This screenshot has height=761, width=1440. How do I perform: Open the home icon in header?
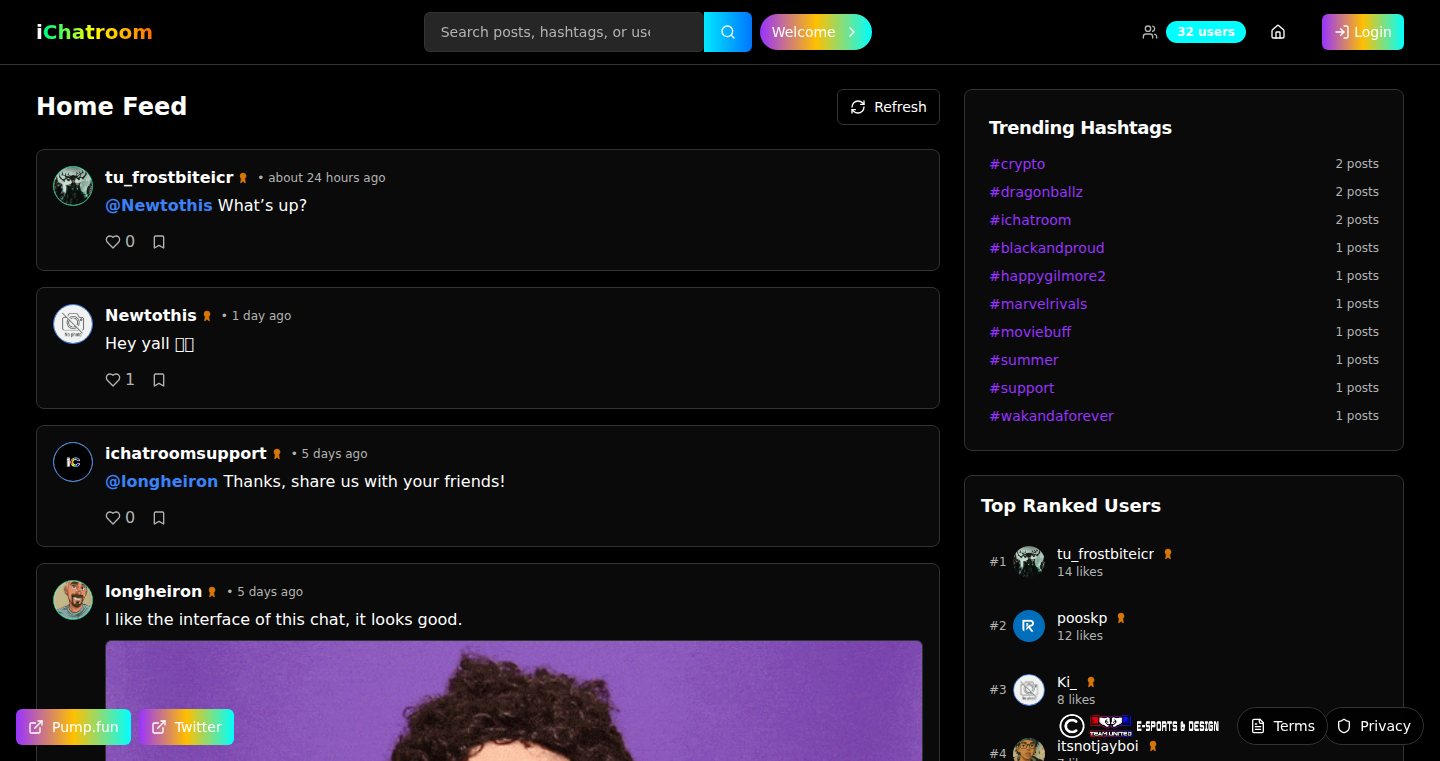[1278, 32]
